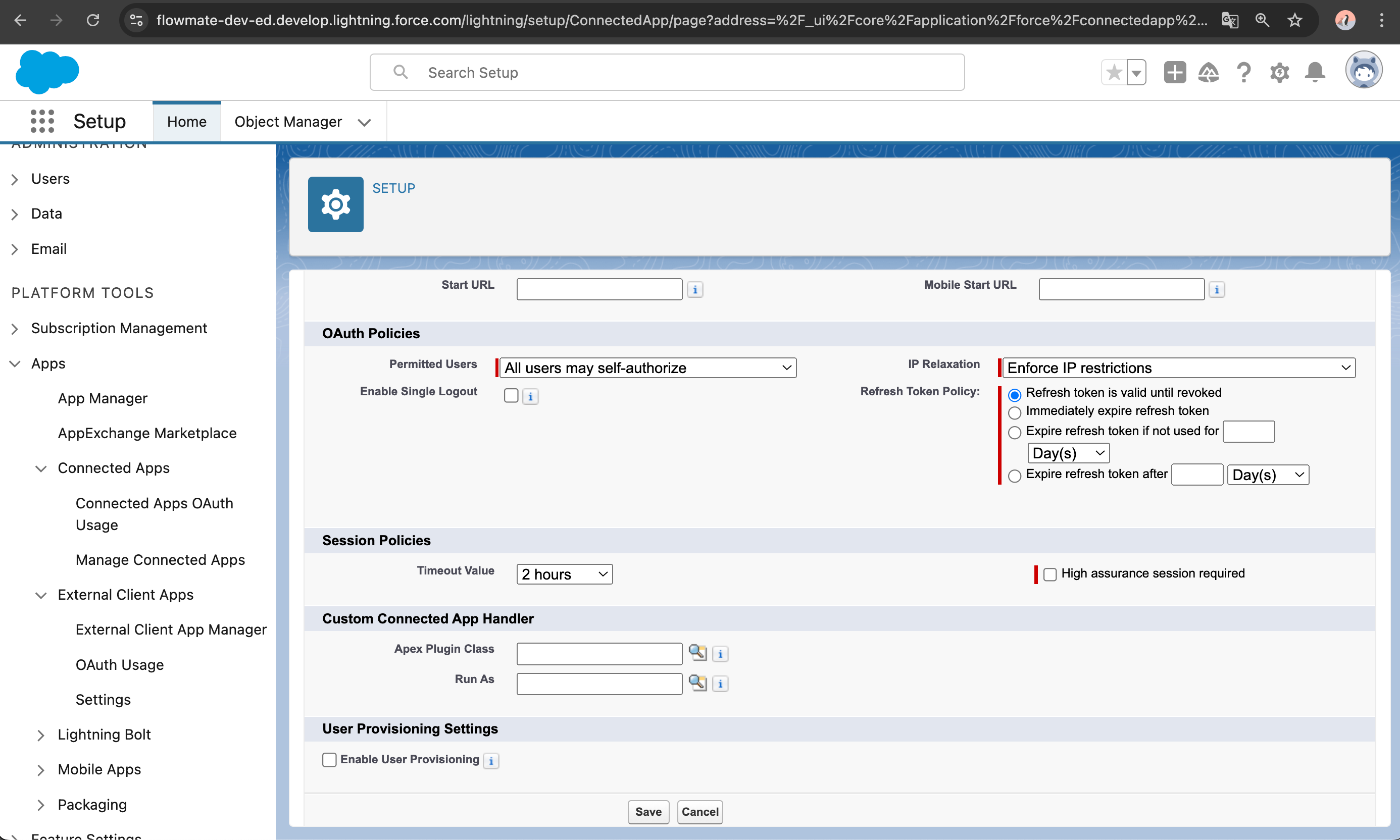This screenshot has height=840, width=1400.
Task: Click the Start URL info icon
Action: (695, 289)
